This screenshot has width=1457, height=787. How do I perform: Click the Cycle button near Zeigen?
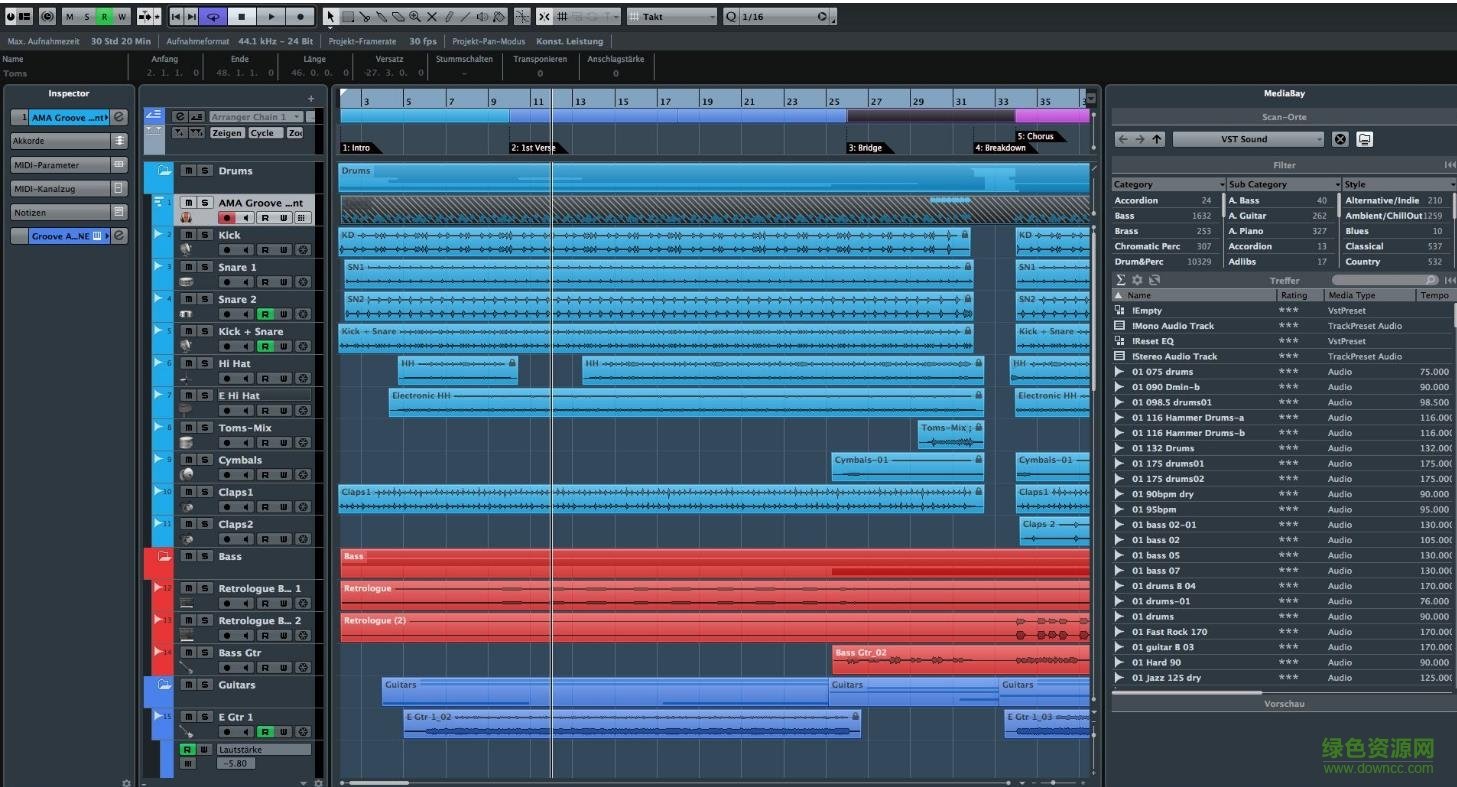coord(263,133)
